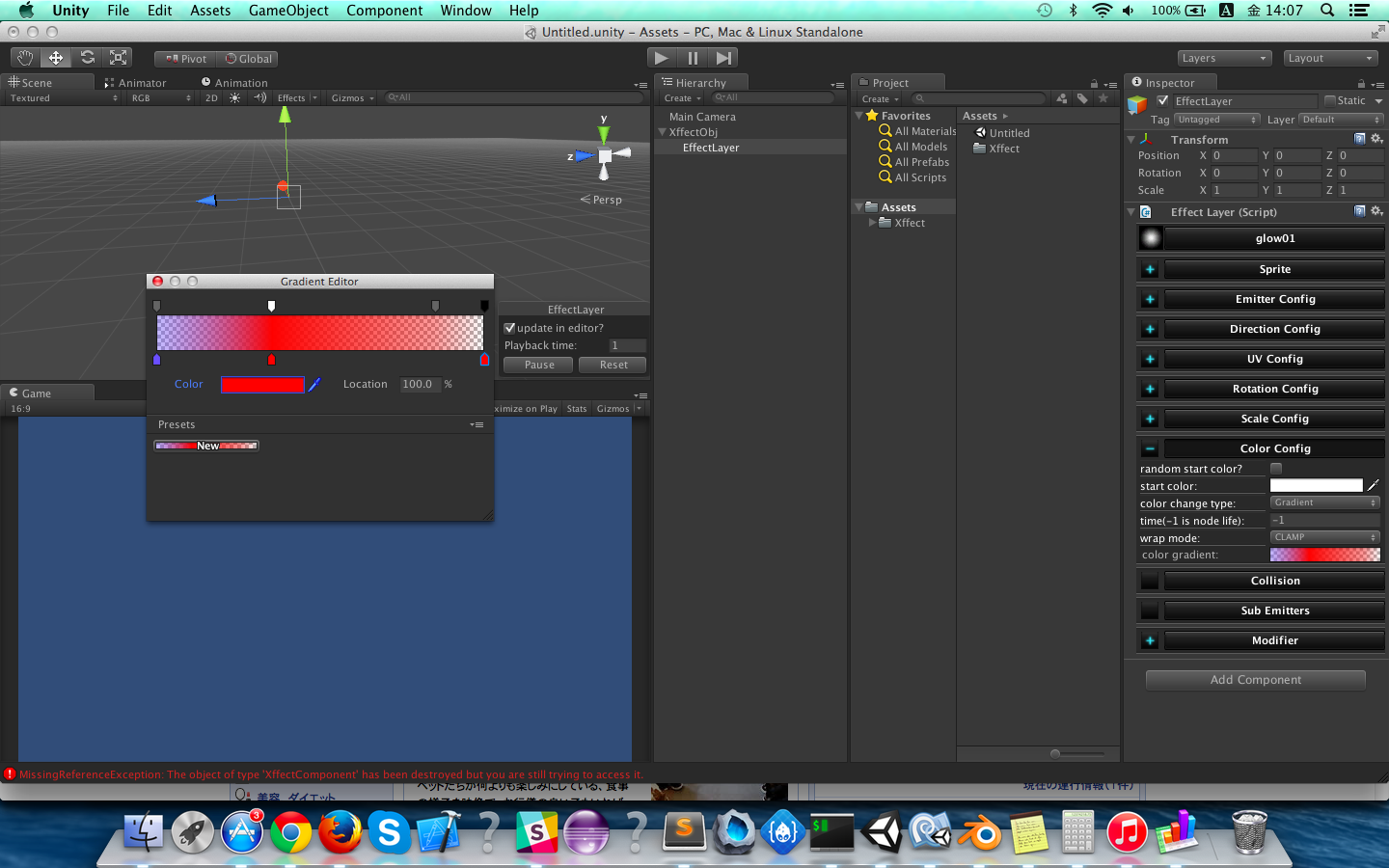
Task: Open the GameObject menu
Action: [288, 11]
